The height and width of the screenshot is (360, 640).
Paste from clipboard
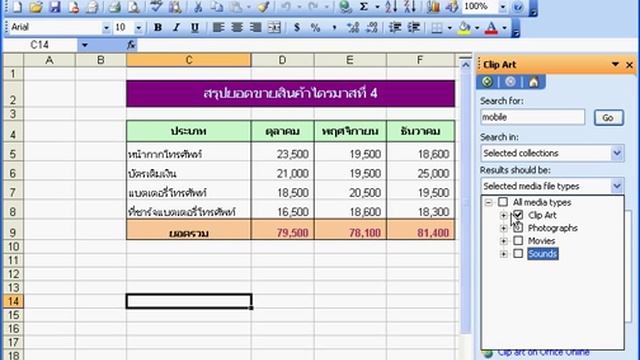236,7
